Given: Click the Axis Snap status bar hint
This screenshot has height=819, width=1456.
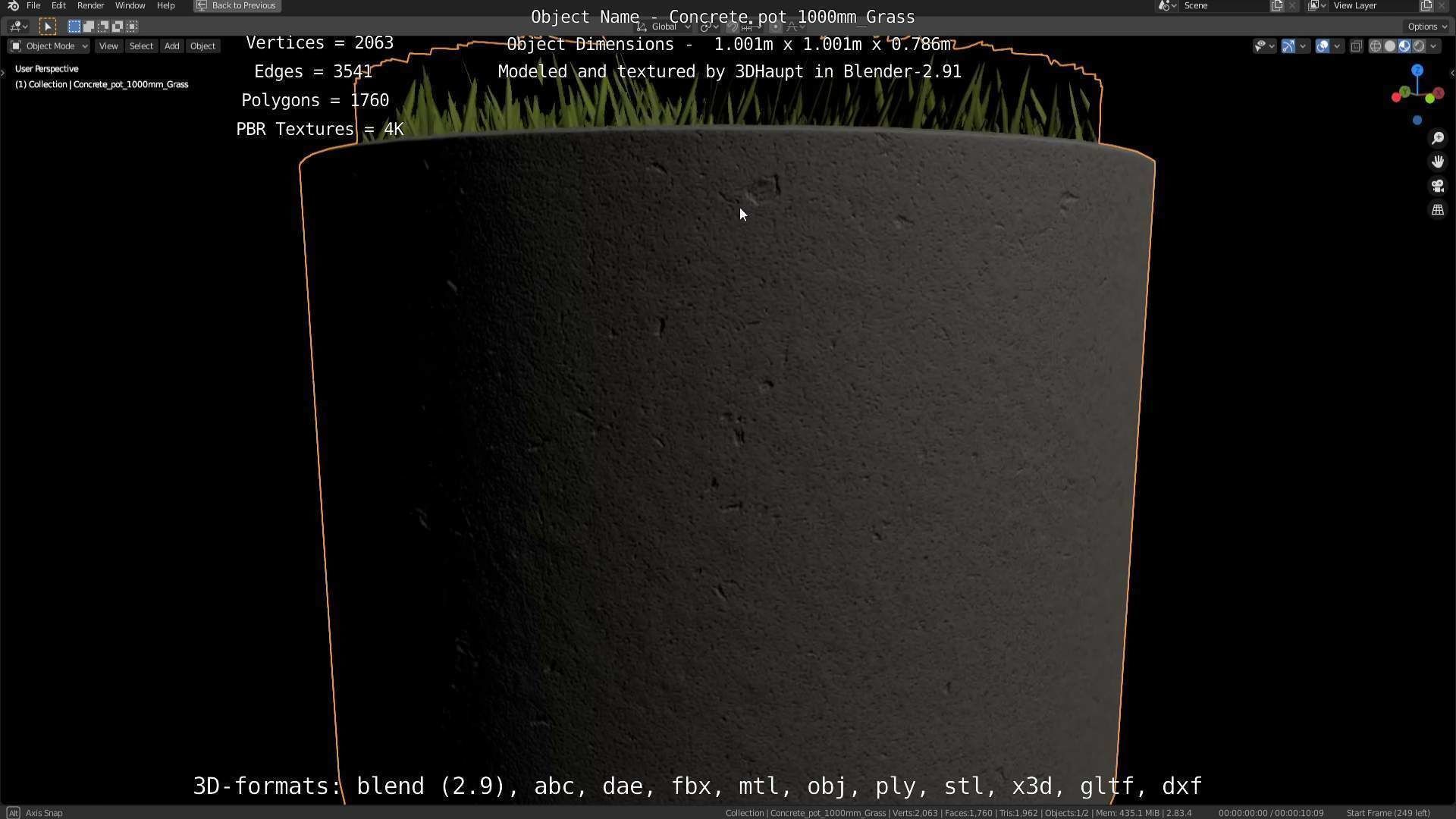Looking at the screenshot, I should 36,813.
